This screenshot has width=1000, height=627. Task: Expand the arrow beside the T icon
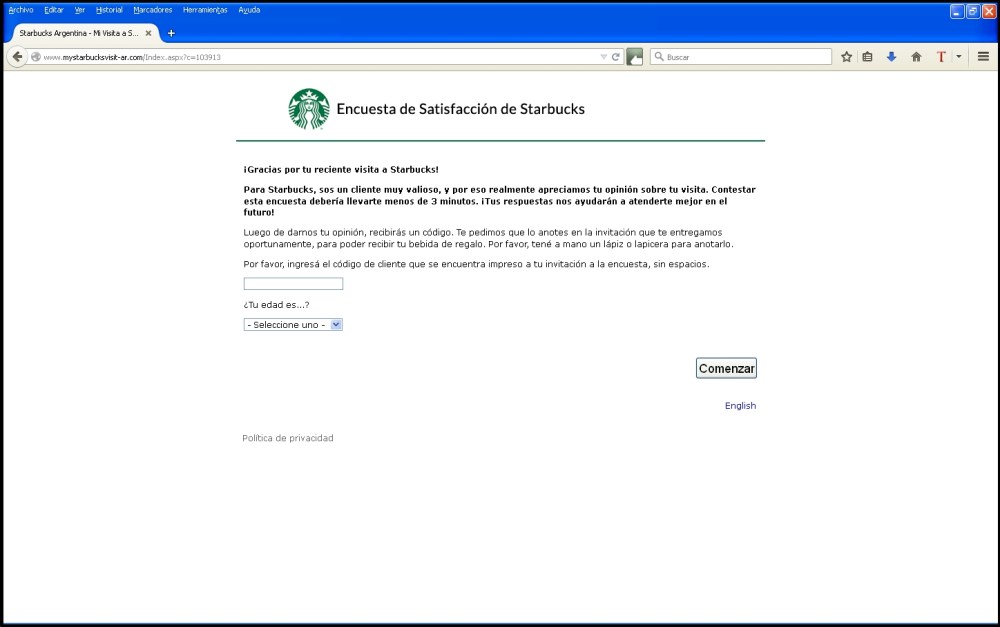pos(957,57)
